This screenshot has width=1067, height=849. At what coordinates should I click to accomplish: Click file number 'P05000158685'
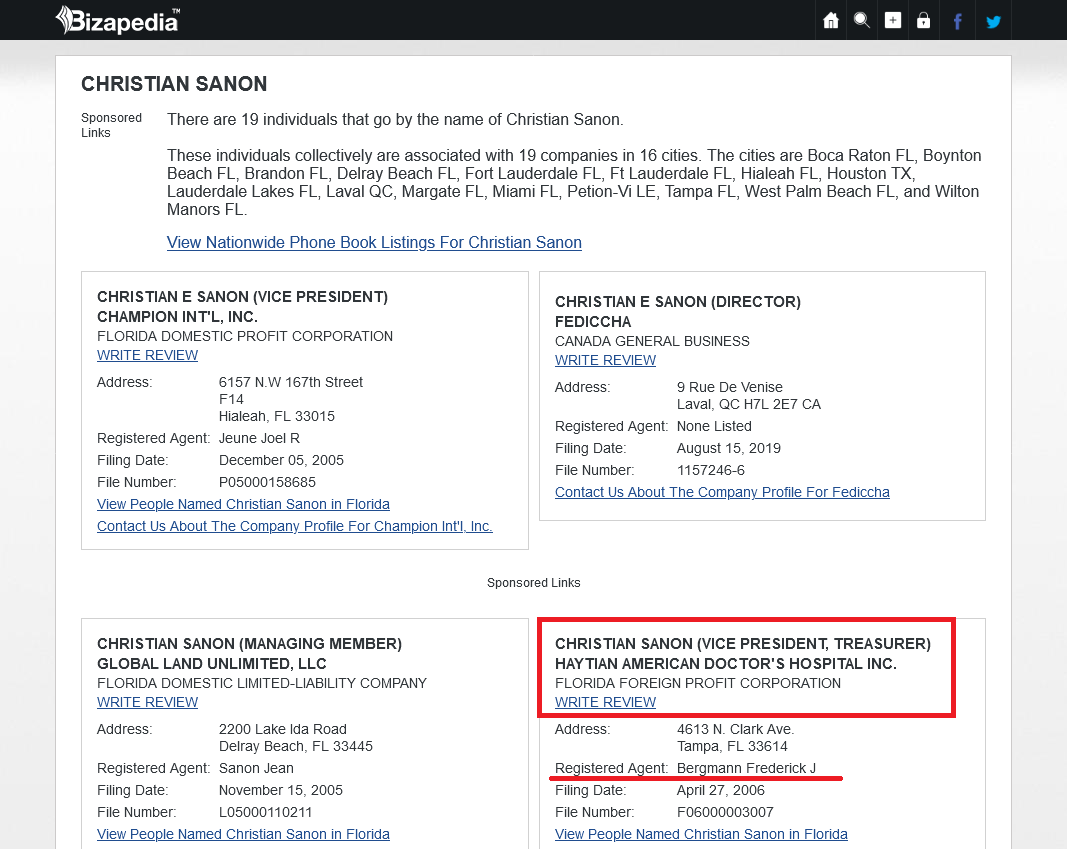tap(267, 482)
